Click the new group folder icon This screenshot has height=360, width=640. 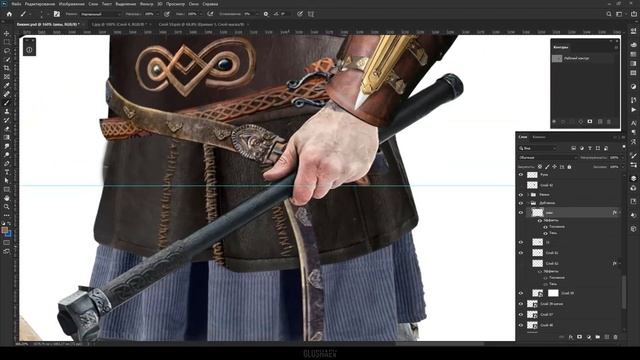(598, 337)
